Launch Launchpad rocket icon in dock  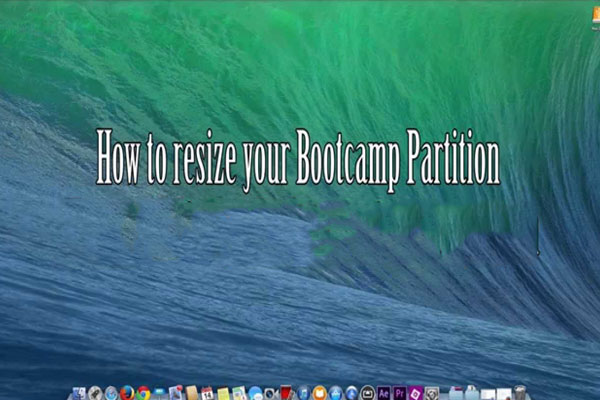point(95,393)
